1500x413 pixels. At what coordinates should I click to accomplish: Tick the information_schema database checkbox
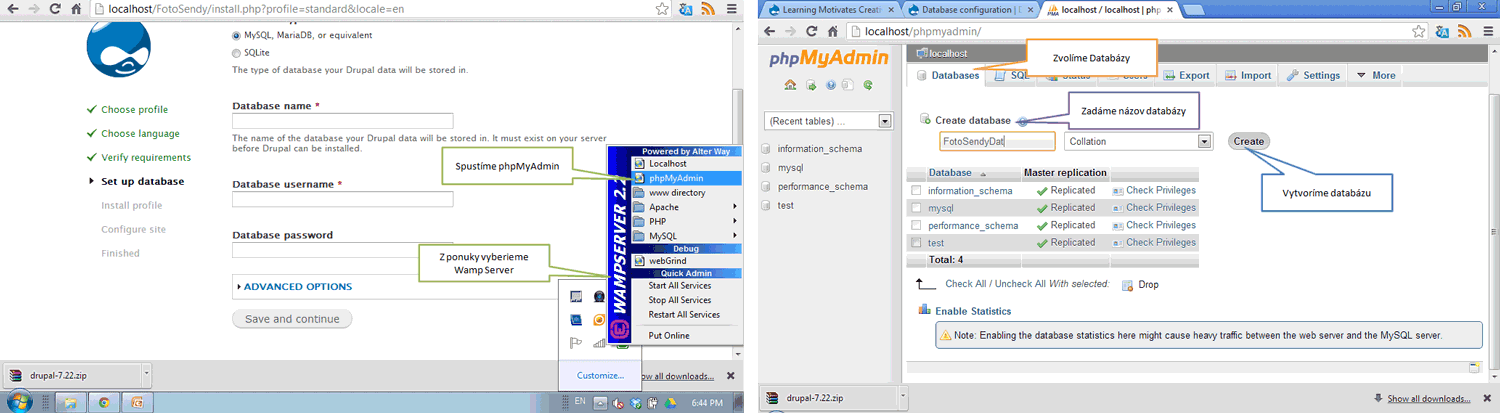(916, 190)
